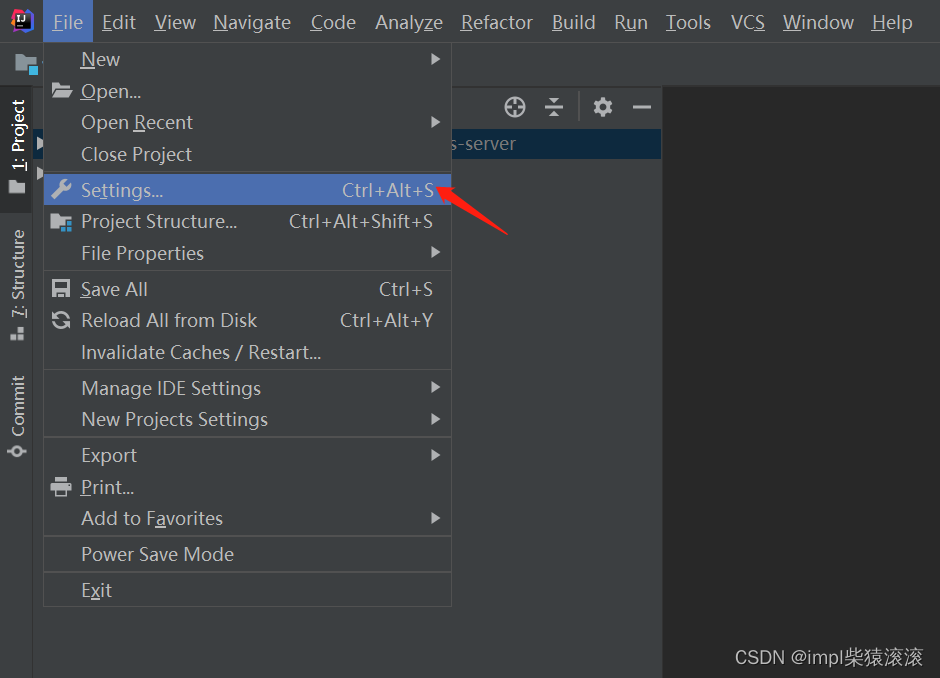Viewport: 940px width, 678px height.
Task: Expand Manage IDE Settings submenu
Action: 435,388
